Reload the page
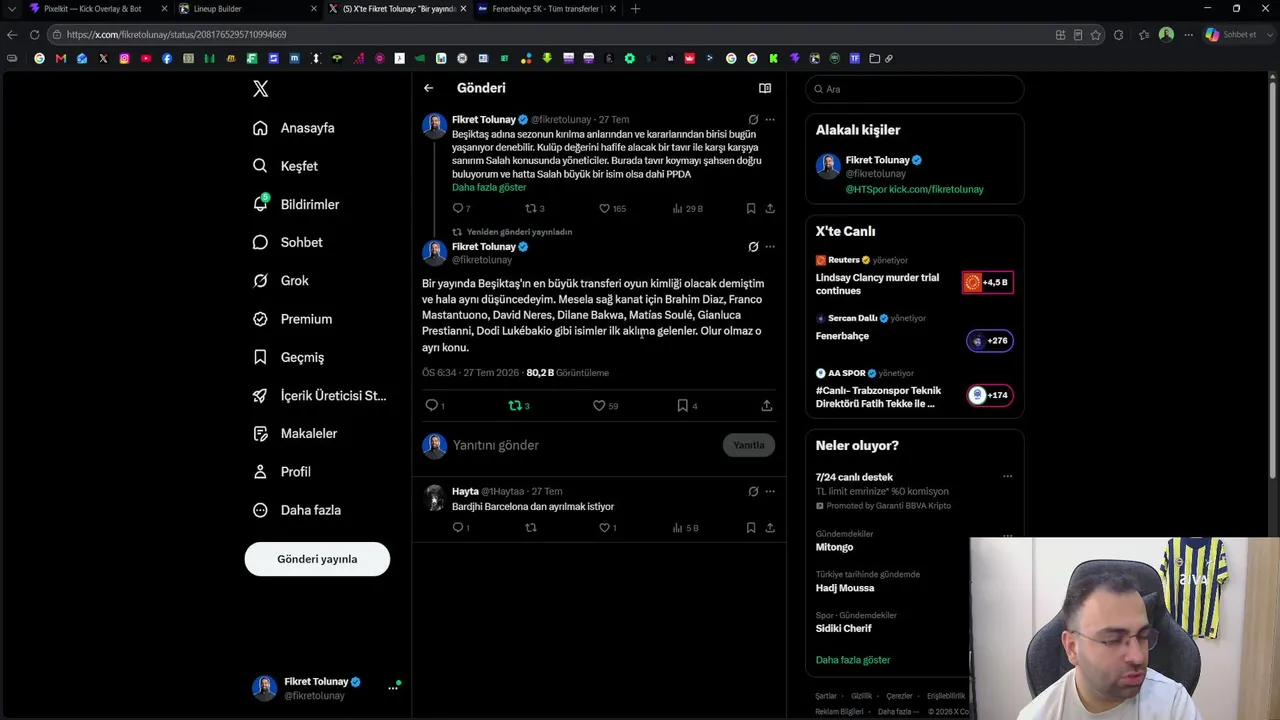This screenshot has width=1280, height=720. click(34, 35)
